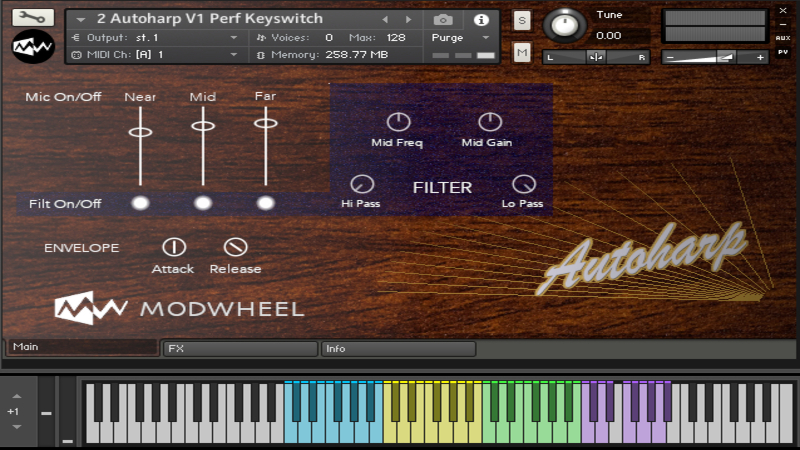Click the instrument name Autoharp V1 Perf Keyswitch
This screenshot has width=800, height=450.
pos(210,19)
